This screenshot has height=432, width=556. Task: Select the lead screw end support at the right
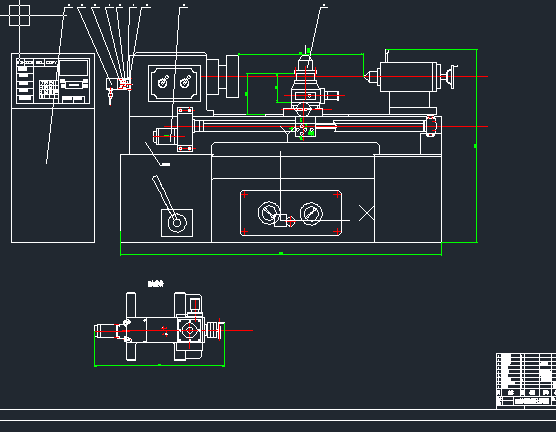click(431, 126)
